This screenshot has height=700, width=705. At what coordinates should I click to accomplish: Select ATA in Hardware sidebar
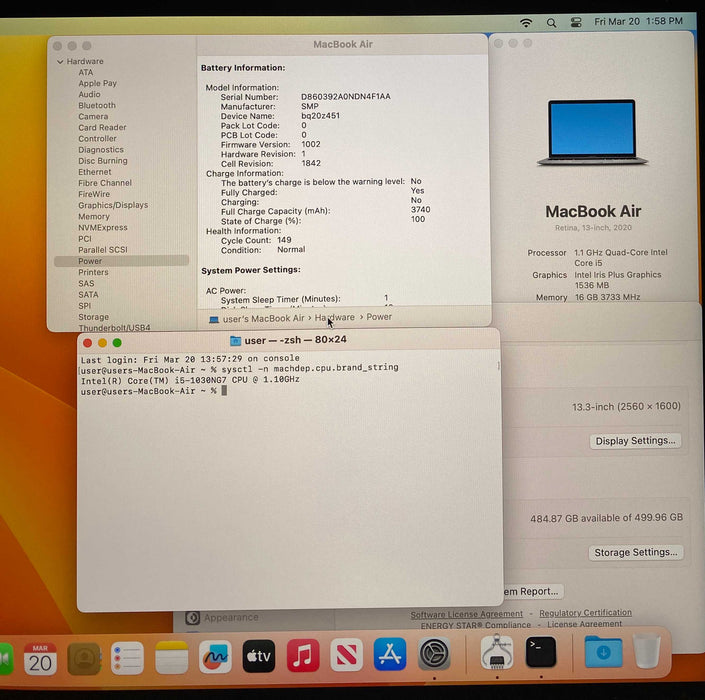click(85, 72)
